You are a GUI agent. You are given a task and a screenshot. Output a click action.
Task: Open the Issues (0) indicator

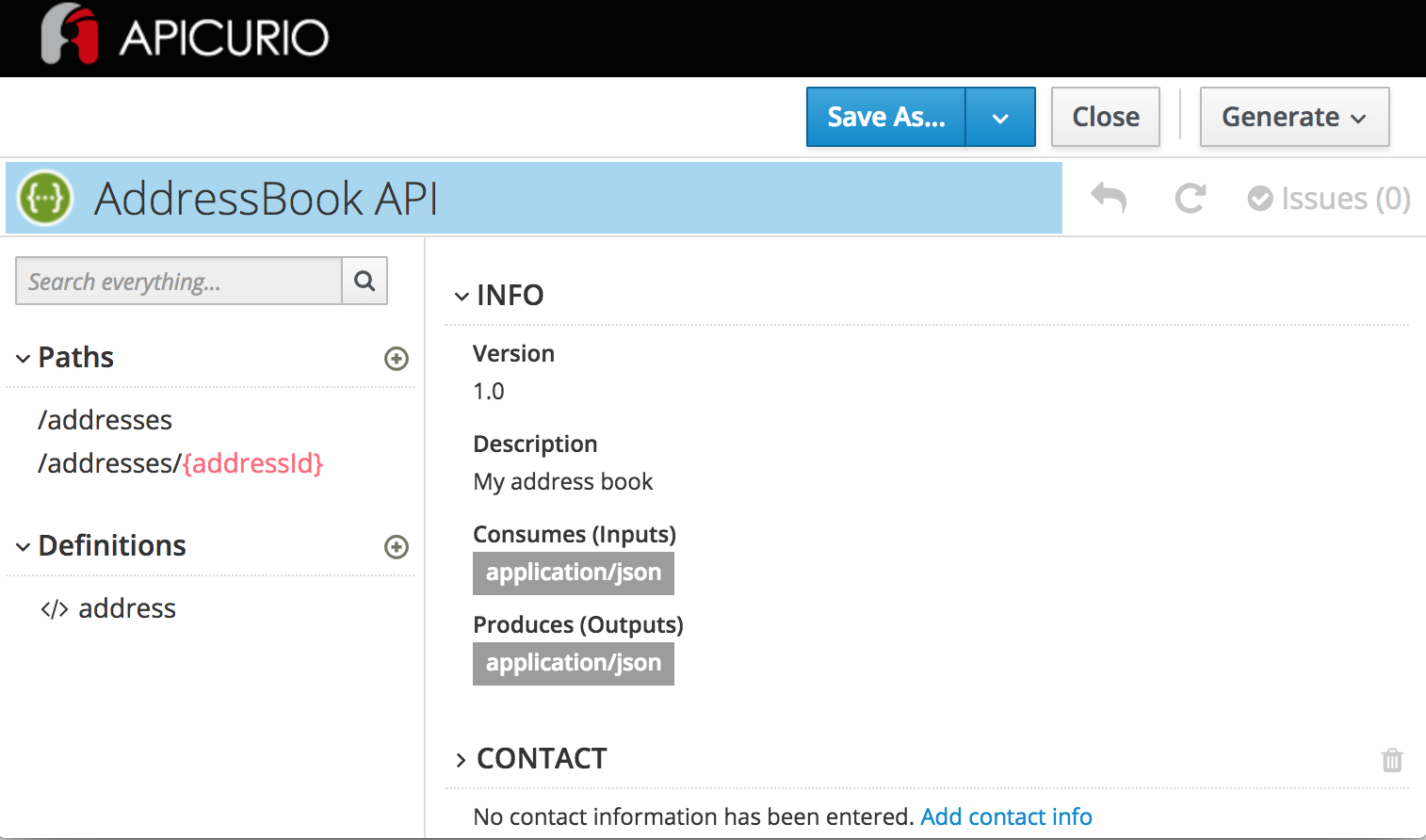[1329, 199]
